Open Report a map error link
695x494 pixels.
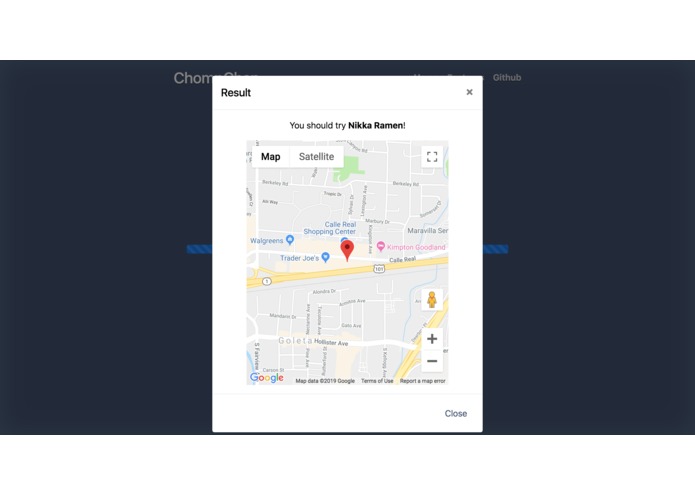(x=422, y=381)
